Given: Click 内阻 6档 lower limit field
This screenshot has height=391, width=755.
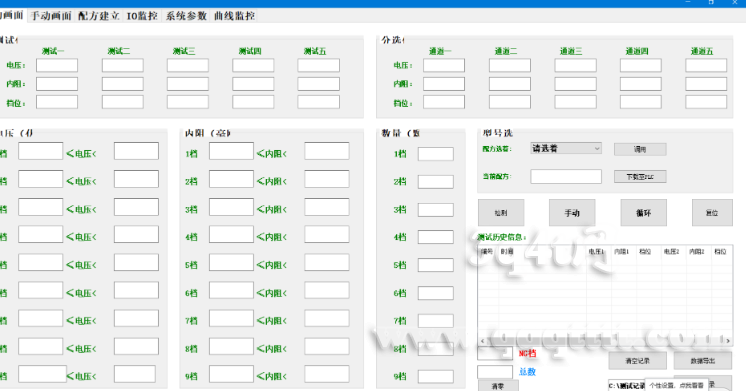Looking at the screenshot, I should tap(231, 290).
